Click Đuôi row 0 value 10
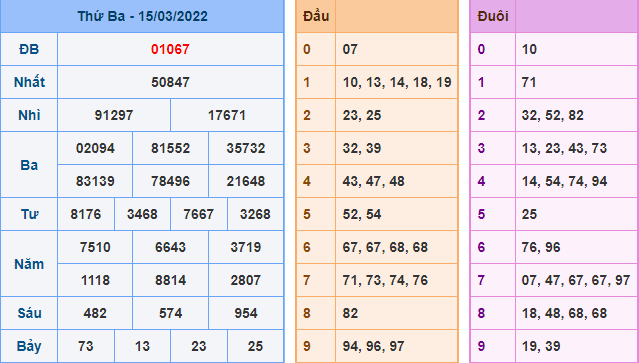The height and width of the screenshot is (363, 639). [529, 49]
